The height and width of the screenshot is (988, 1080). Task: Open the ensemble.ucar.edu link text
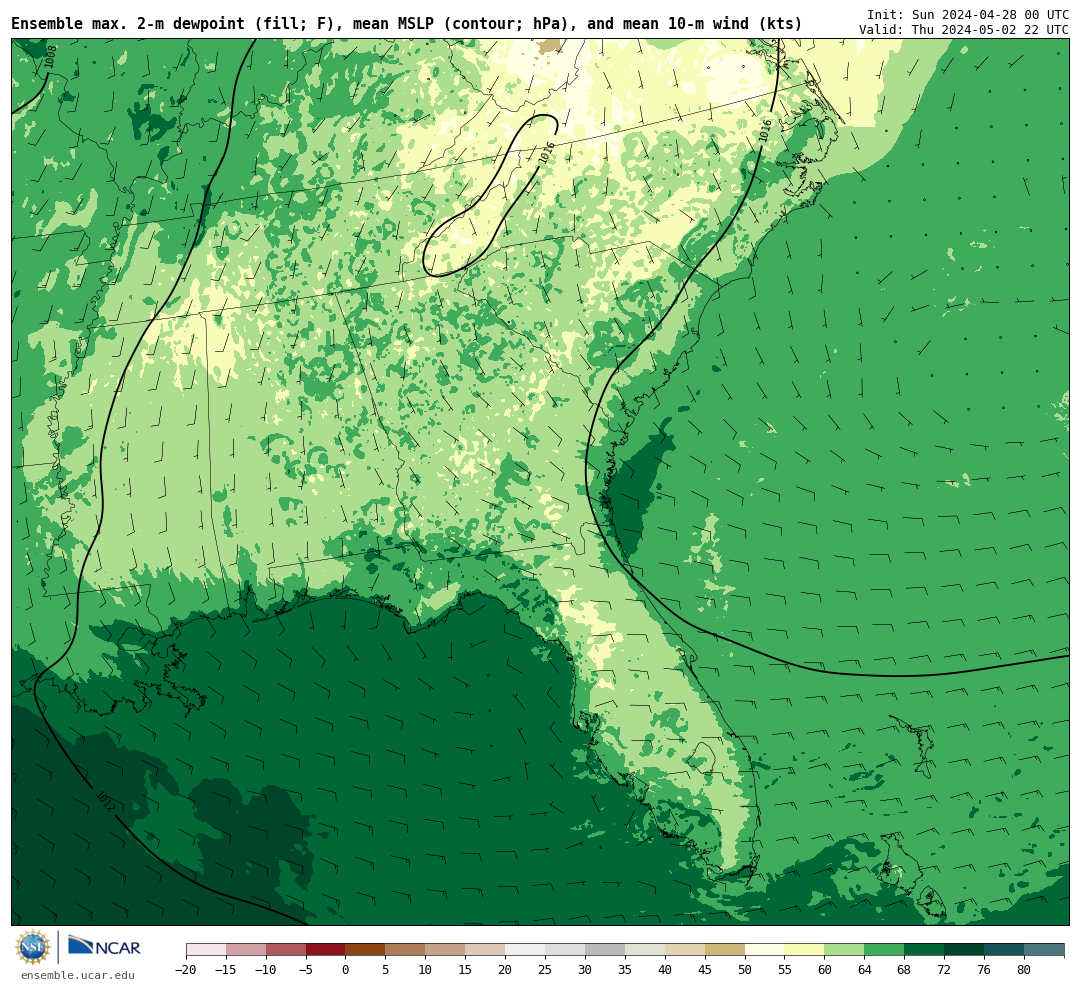[x=77, y=975]
